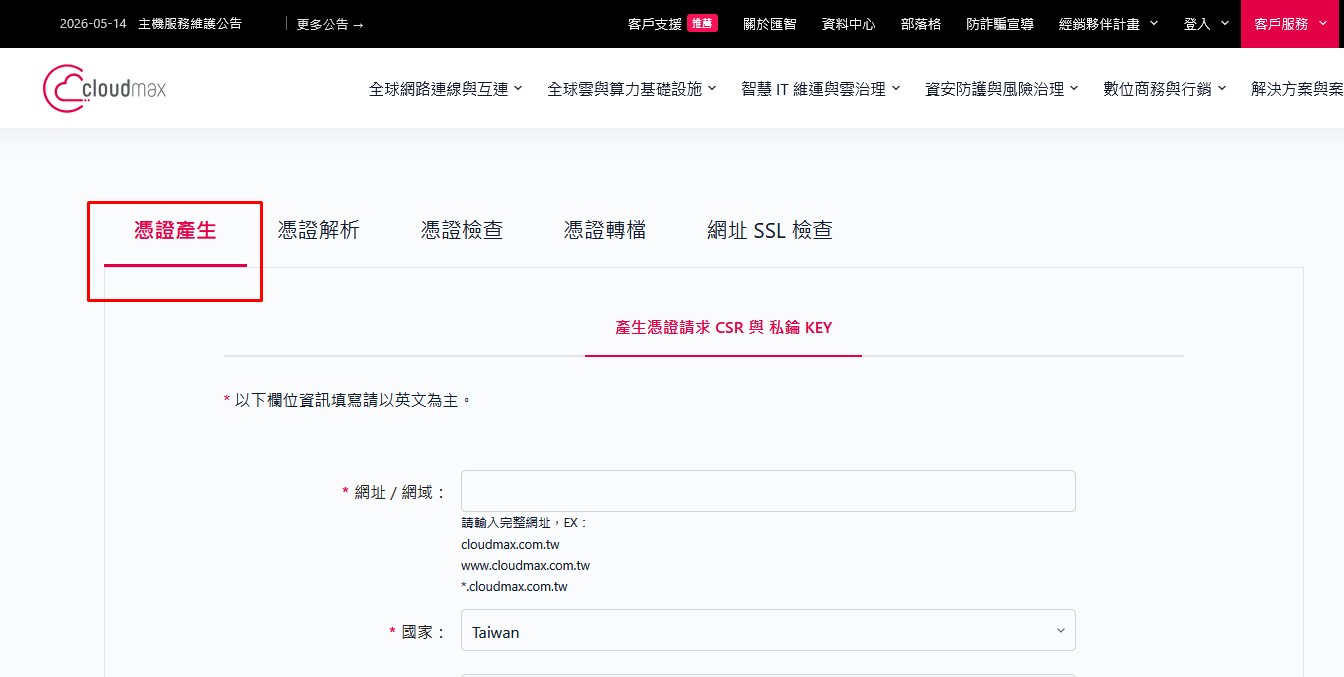
Task: Switch to the 憑證轉檔 tab
Action: [605, 231]
